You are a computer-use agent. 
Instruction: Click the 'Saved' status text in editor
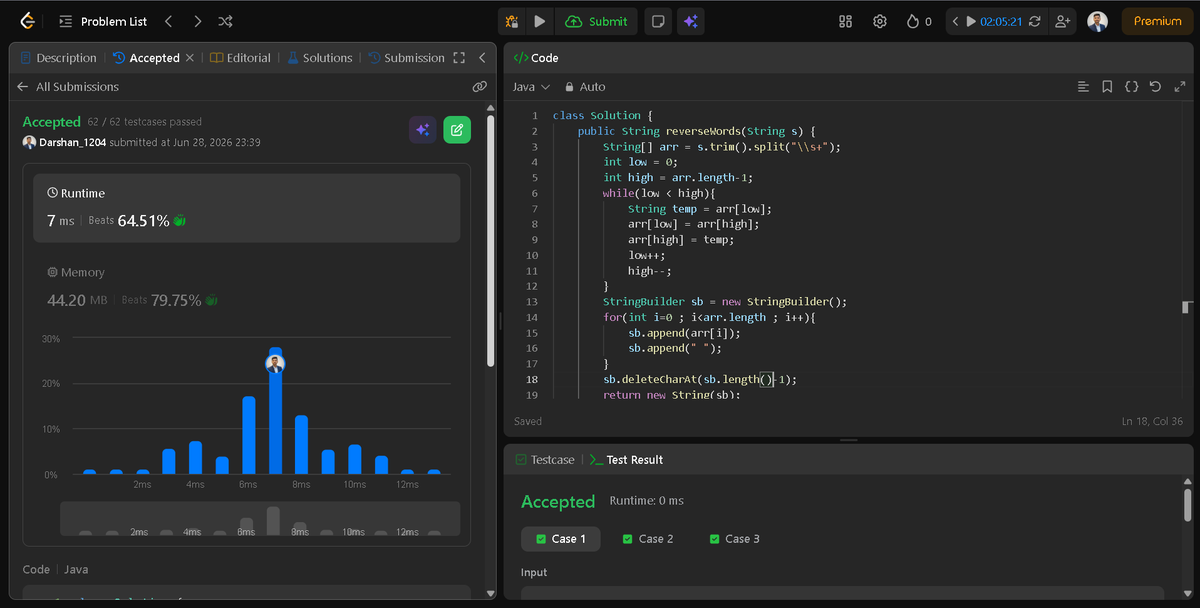pyautogui.click(x=529, y=422)
